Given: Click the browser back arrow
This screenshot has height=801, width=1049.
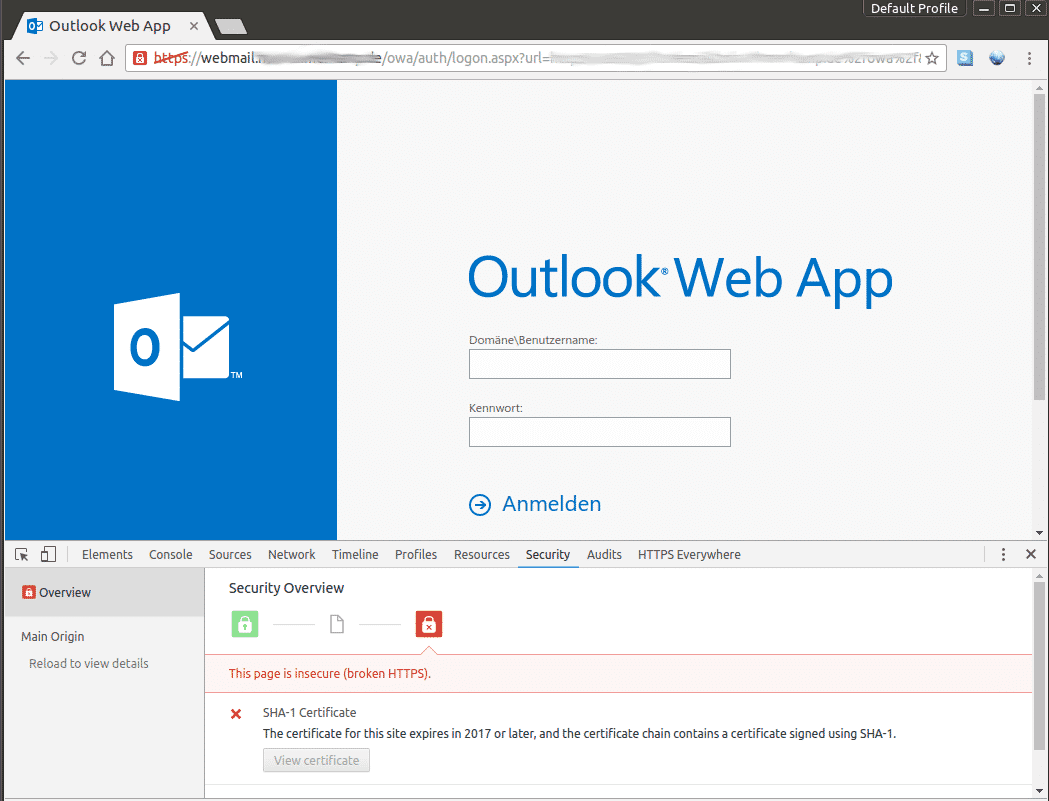Looking at the screenshot, I should click(23, 58).
